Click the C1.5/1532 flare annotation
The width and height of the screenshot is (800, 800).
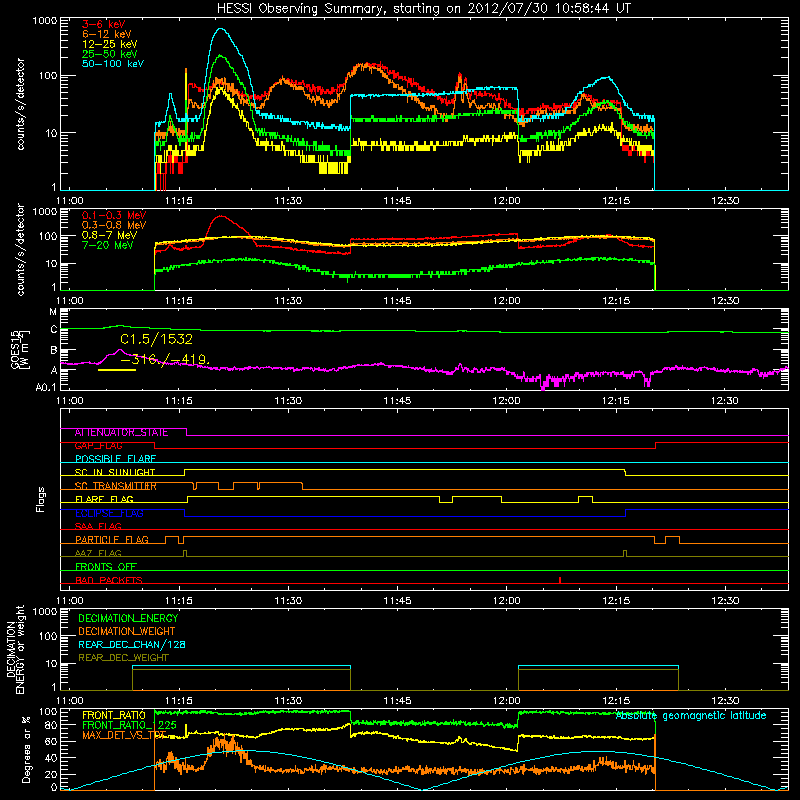click(x=157, y=339)
